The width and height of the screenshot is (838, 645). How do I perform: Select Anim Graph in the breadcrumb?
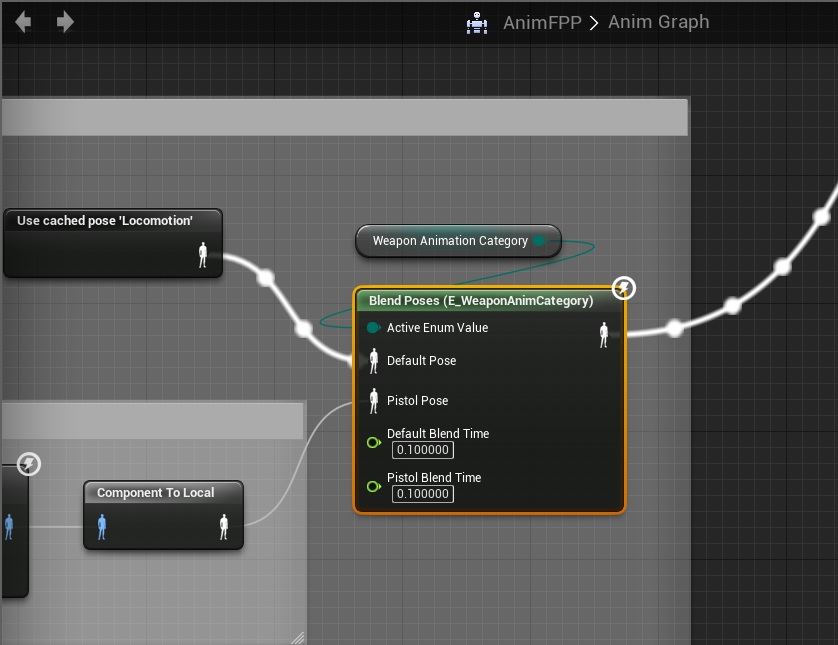(658, 22)
